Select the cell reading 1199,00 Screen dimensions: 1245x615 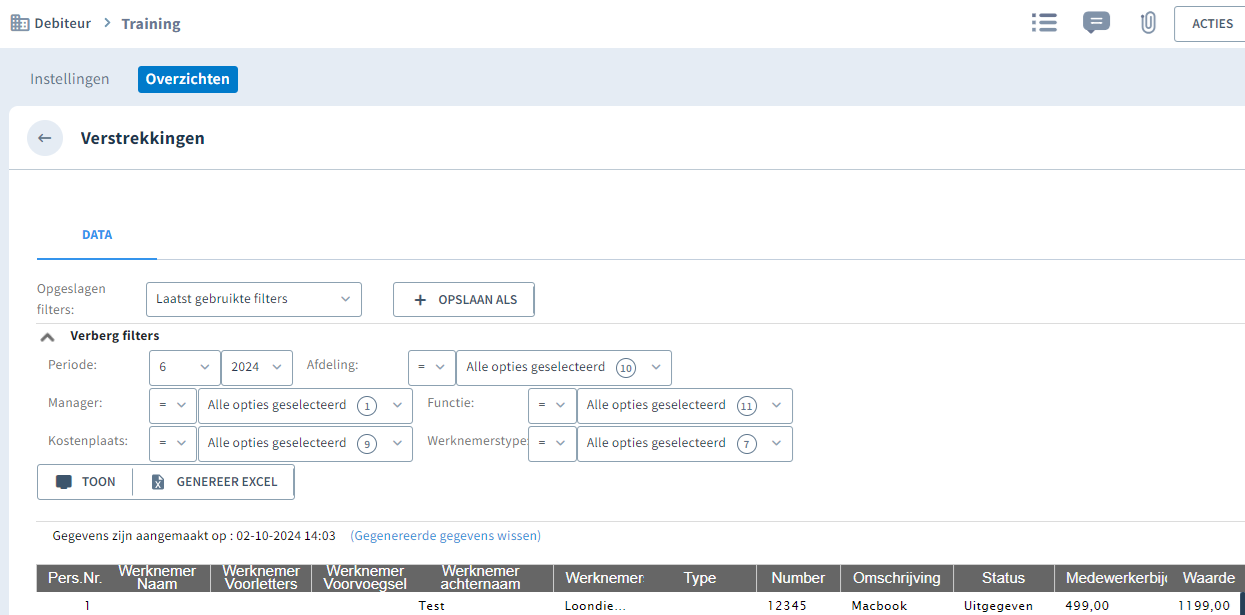point(1205,606)
